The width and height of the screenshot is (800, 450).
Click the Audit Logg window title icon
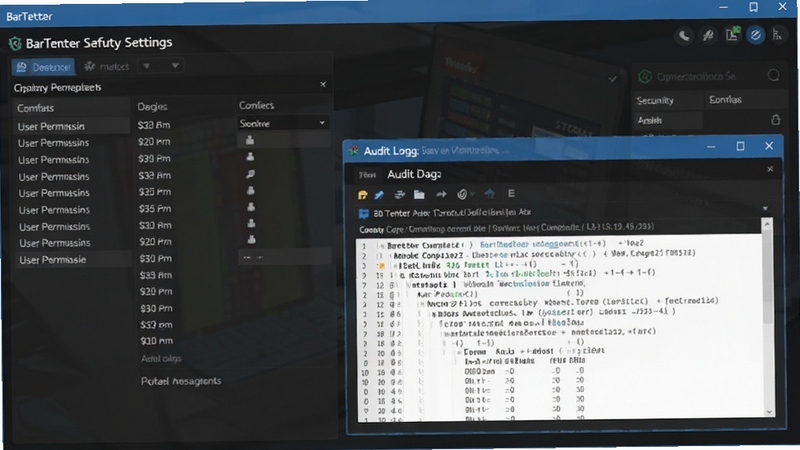pyautogui.click(x=354, y=151)
